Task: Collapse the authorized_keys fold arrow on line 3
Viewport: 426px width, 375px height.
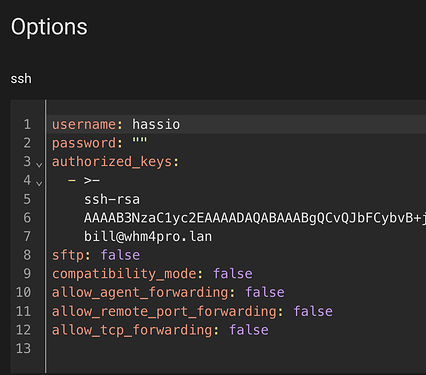Action: pos(39,165)
